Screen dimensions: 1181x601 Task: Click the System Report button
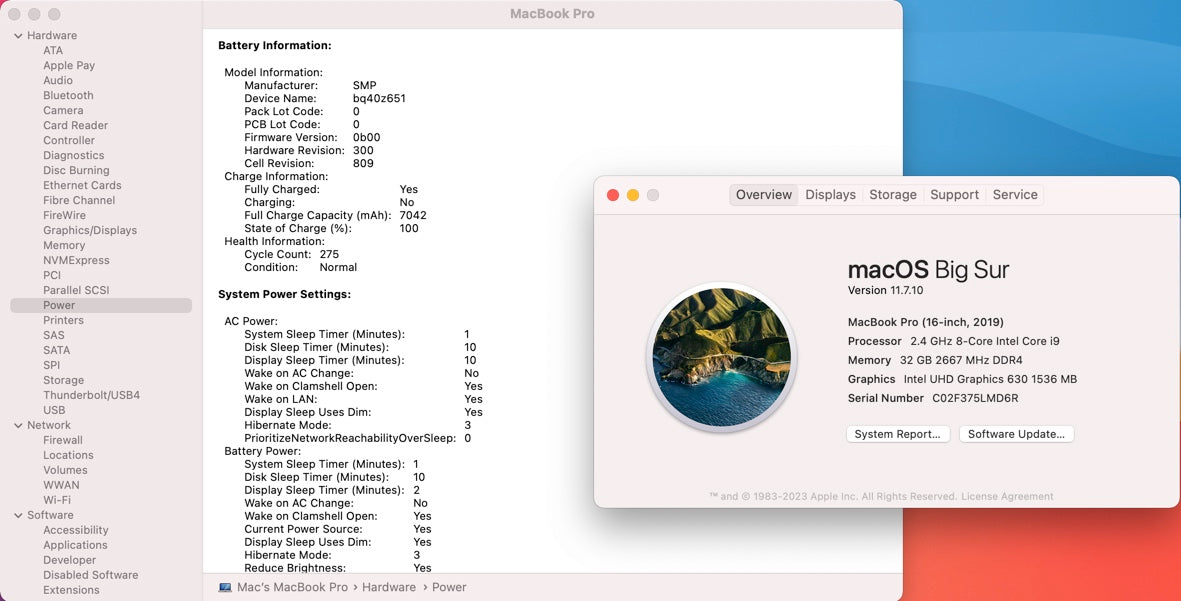897,434
